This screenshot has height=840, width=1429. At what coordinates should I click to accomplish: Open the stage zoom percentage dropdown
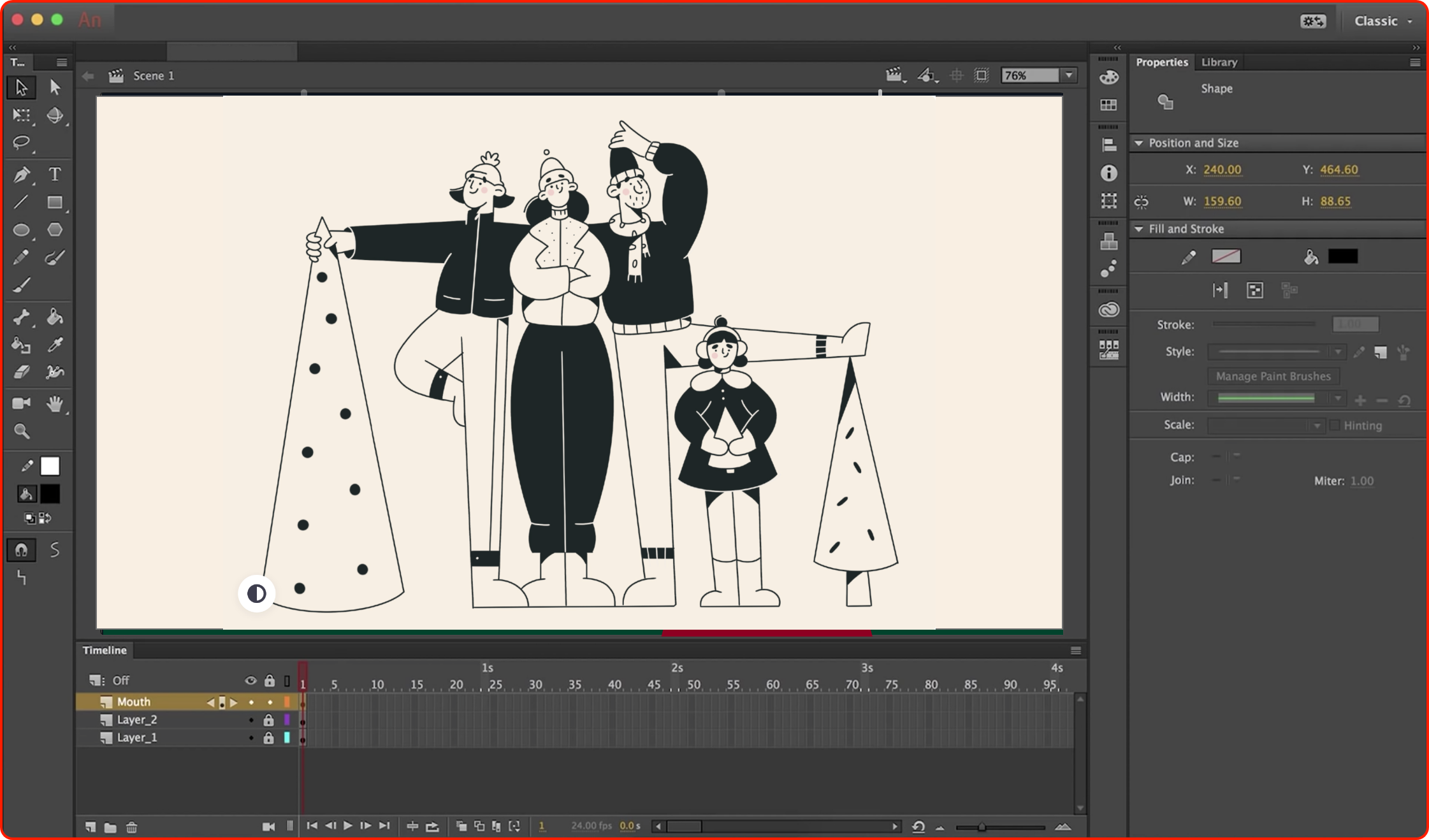point(1070,75)
